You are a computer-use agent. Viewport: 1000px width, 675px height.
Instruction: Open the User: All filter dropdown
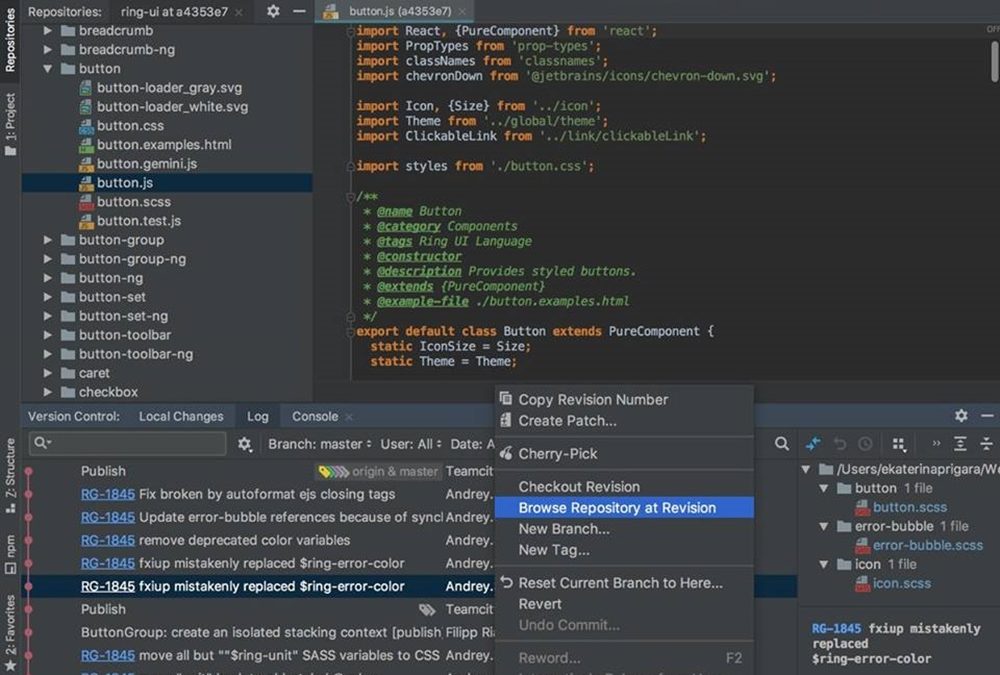click(411, 444)
